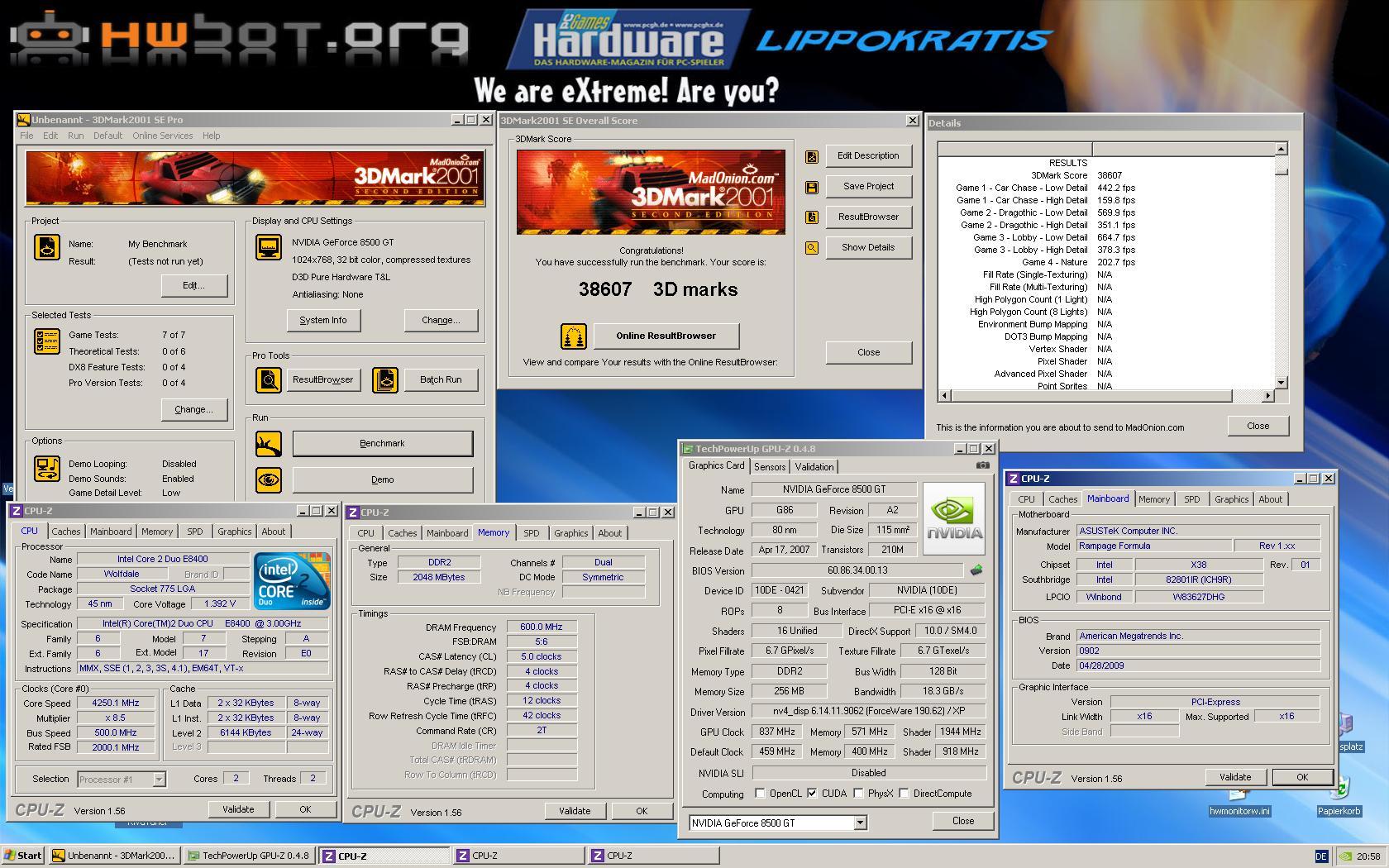The height and width of the screenshot is (868, 1389).
Task: Click the Show Details magnifier icon
Action: 812,248
